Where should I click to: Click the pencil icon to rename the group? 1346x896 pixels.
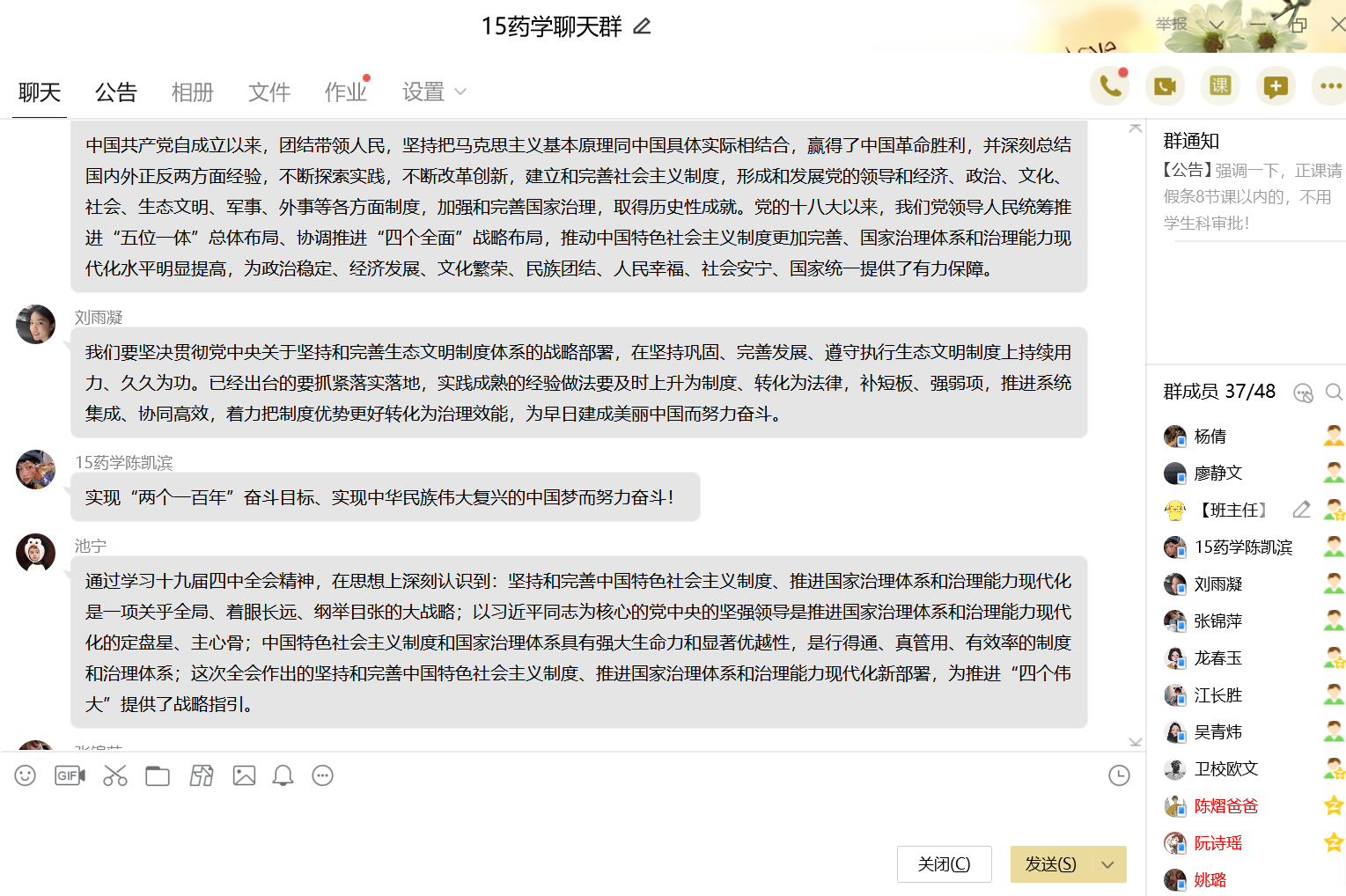642,26
